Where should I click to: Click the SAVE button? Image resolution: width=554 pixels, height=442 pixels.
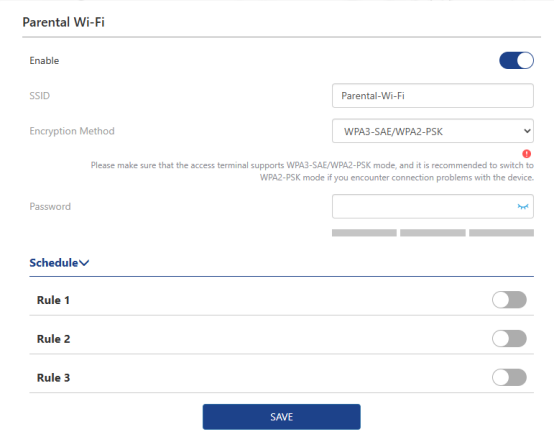282,417
